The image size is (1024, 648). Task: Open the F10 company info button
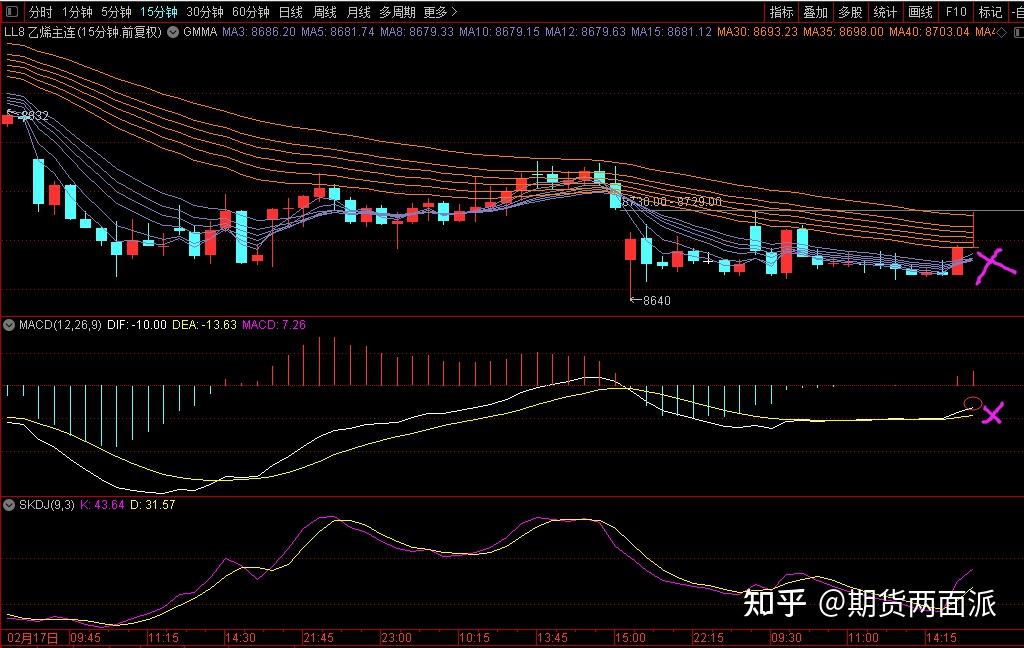955,12
